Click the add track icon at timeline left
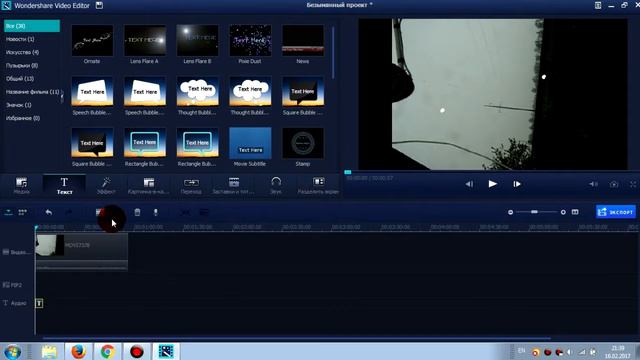The height and width of the screenshot is (360, 640). tap(9, 212)
